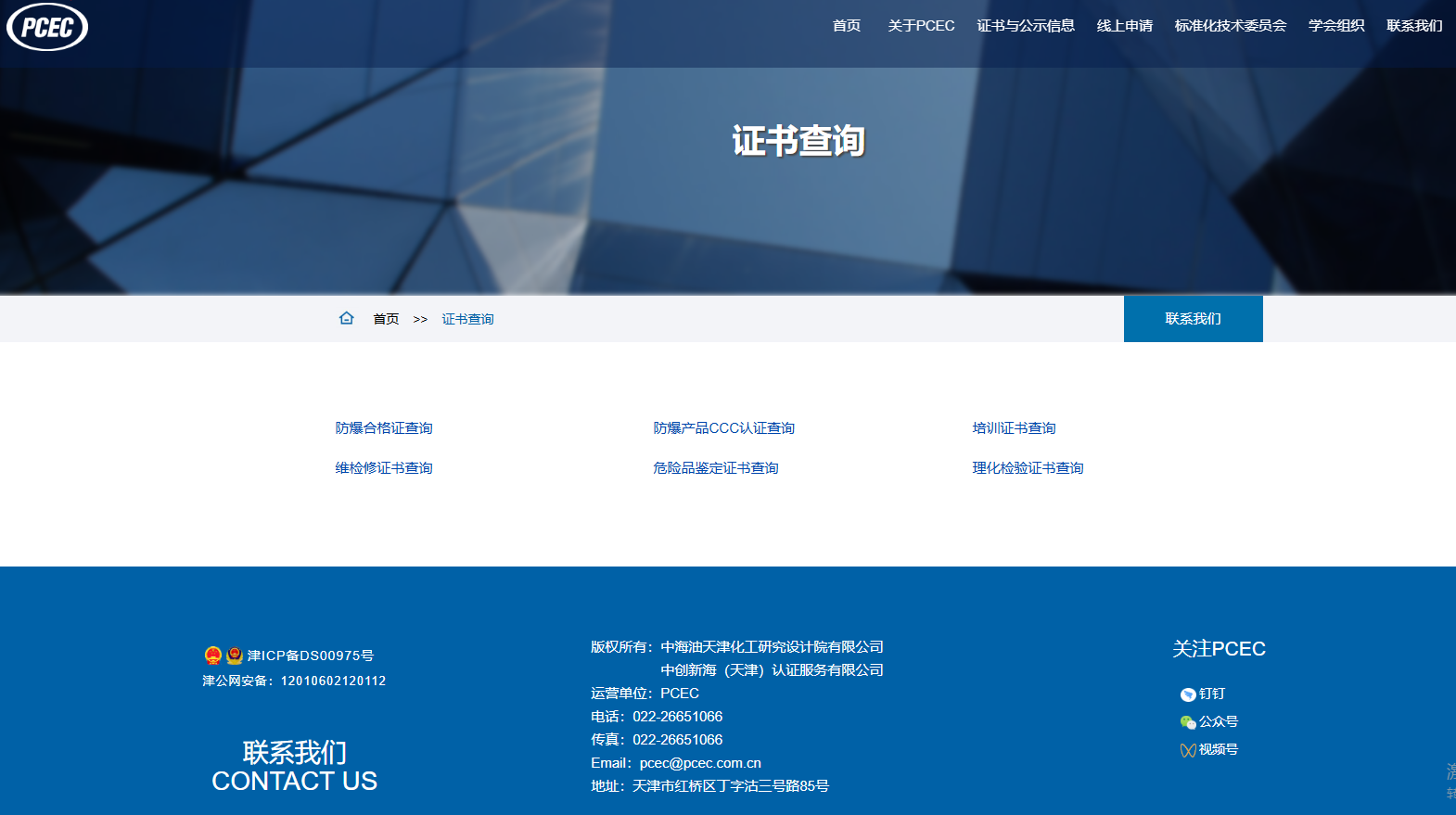
Task: Click the national emblem ICP icon
Action: [213, 656]
